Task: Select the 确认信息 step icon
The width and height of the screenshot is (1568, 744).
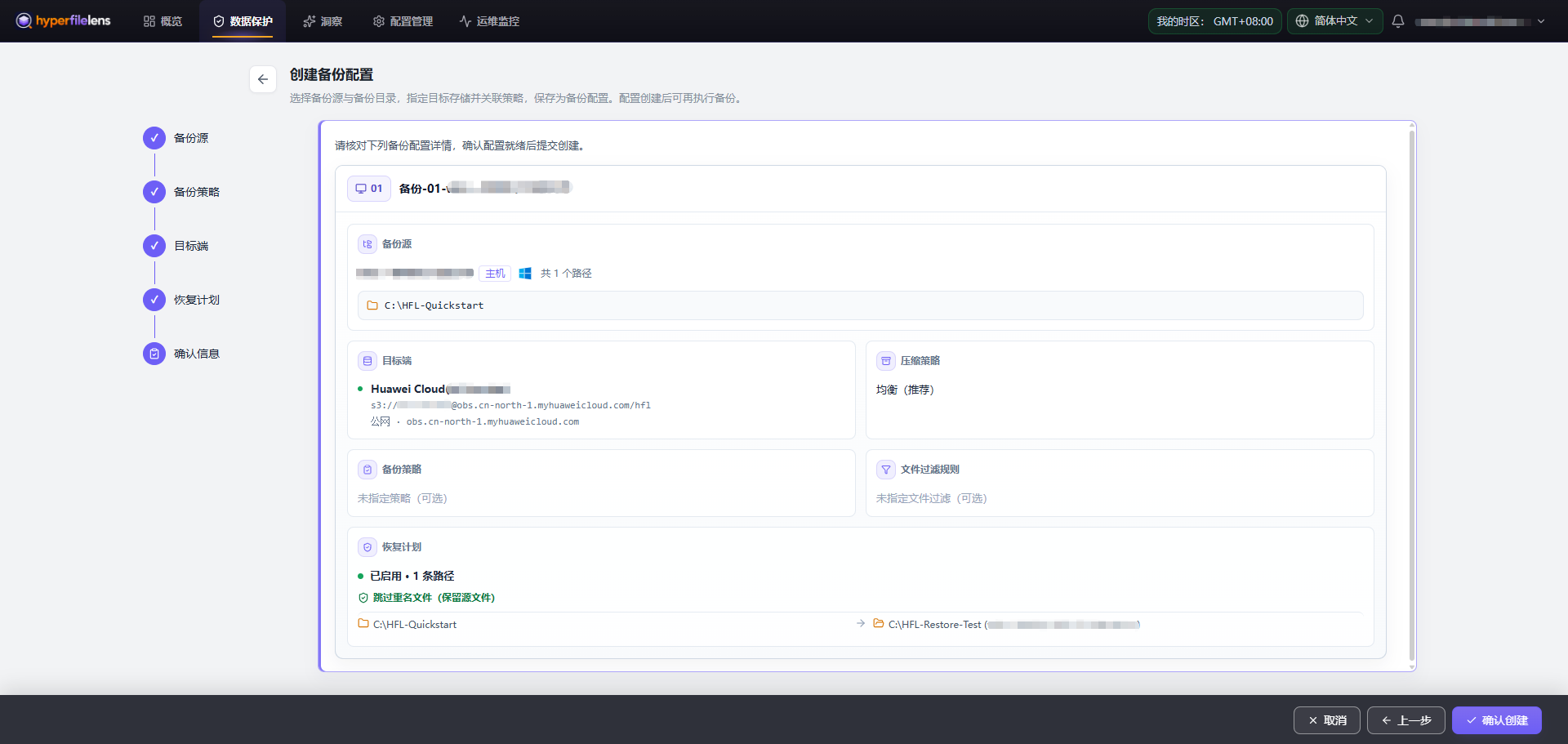Action: pyautogui.click(x=154, y=354)
